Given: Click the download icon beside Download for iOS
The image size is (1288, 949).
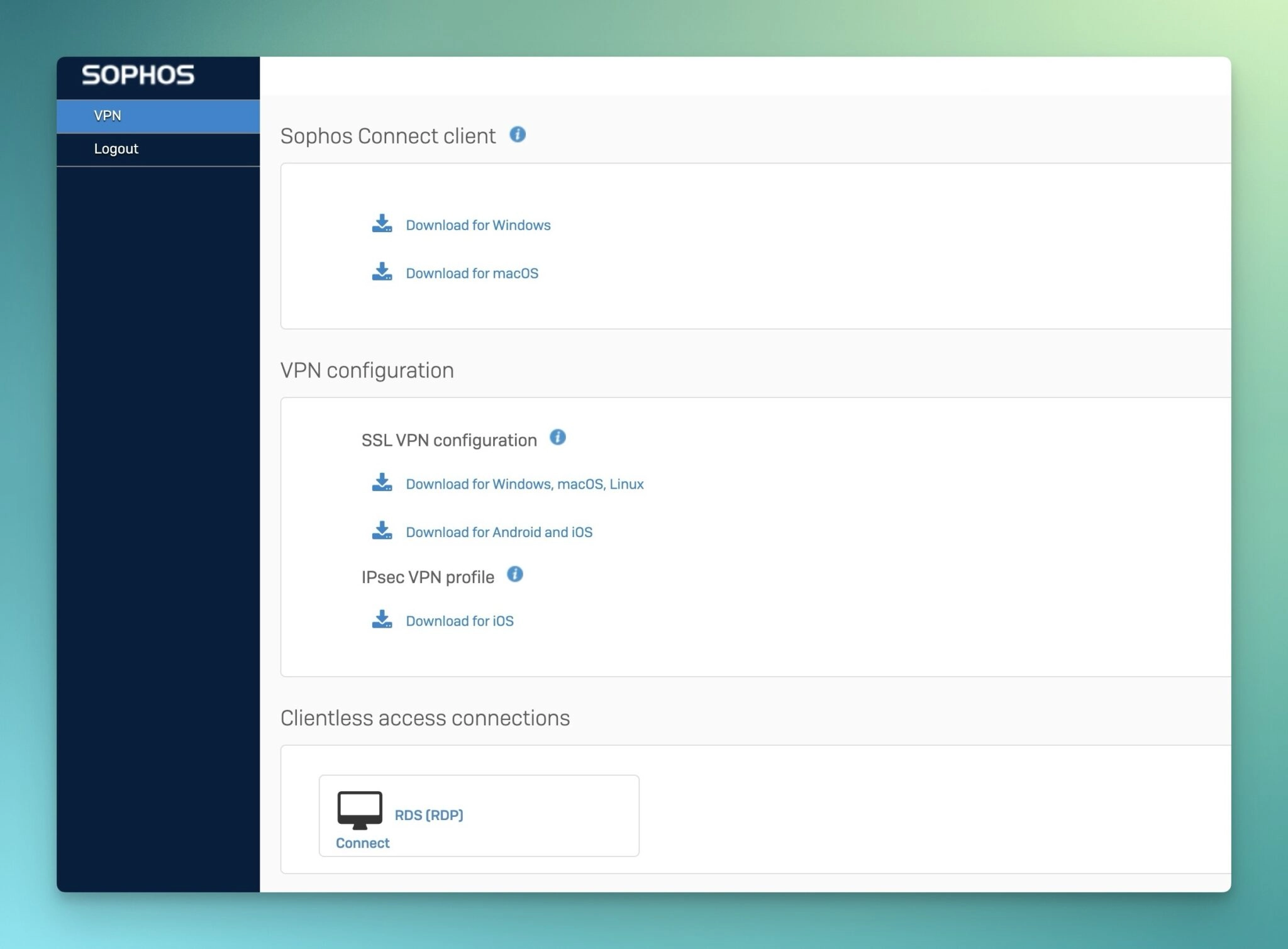Looking at the screenshot, I should pos(382,620).
